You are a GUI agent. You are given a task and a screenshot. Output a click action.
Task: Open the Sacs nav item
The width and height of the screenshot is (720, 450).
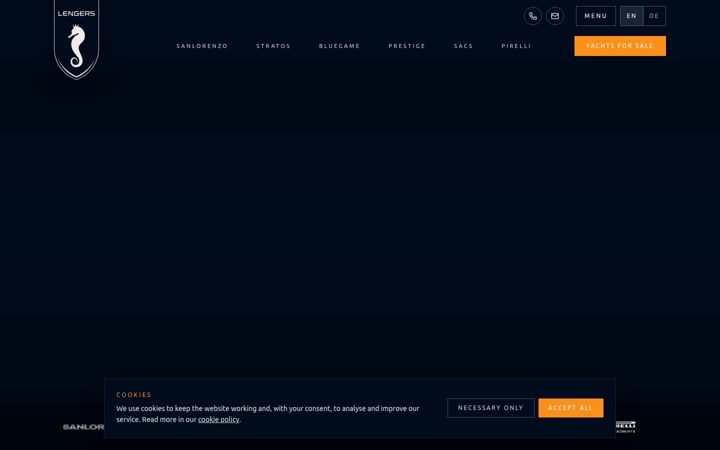(463, 46)
